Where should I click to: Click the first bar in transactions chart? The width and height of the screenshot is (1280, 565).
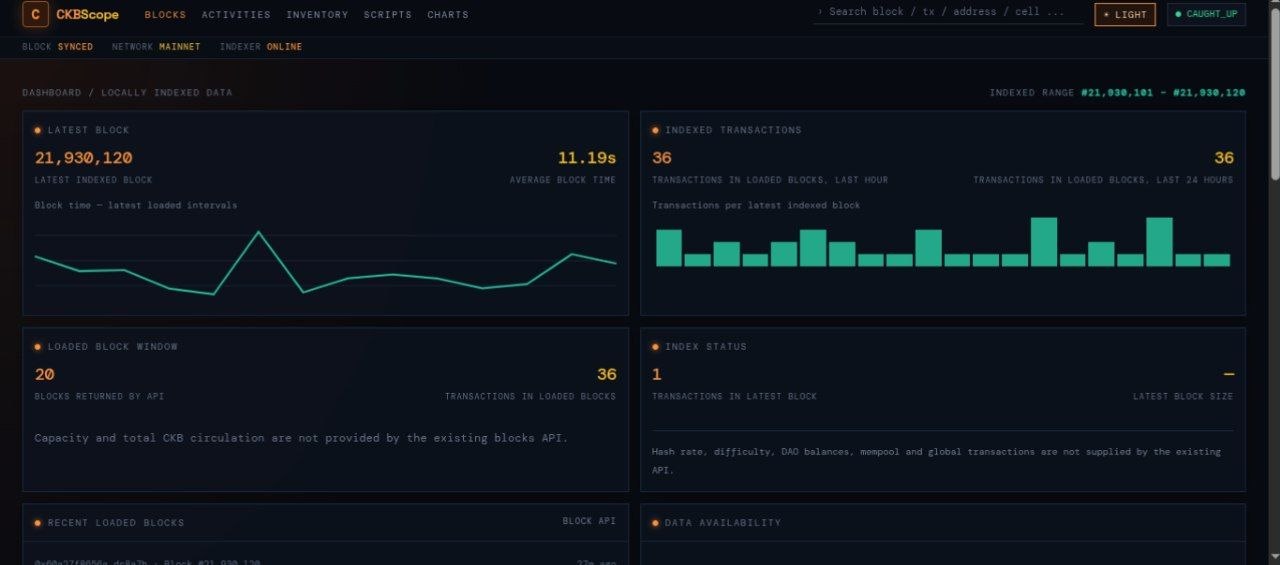pos(669,248)
